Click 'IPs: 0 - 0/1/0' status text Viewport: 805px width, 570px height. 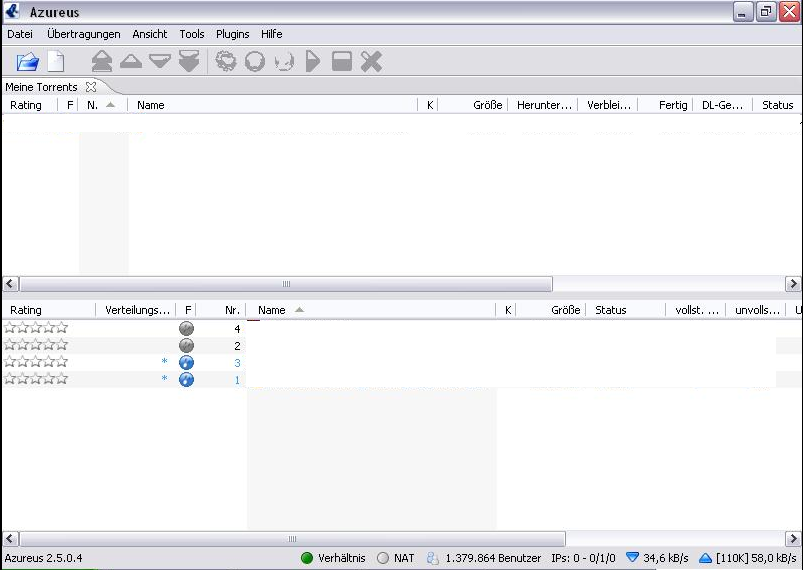tap(583, 558)
